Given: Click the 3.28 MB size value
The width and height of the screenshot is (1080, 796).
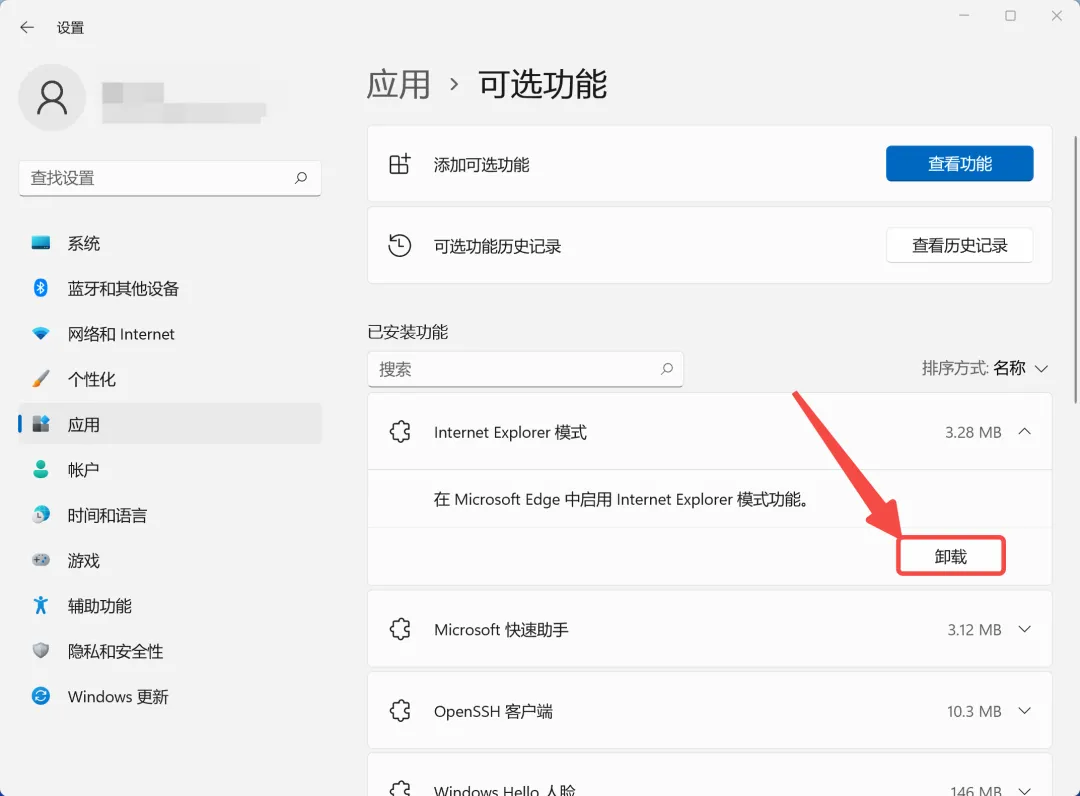Looking at the screenshot, I should [x=973, y=432].
